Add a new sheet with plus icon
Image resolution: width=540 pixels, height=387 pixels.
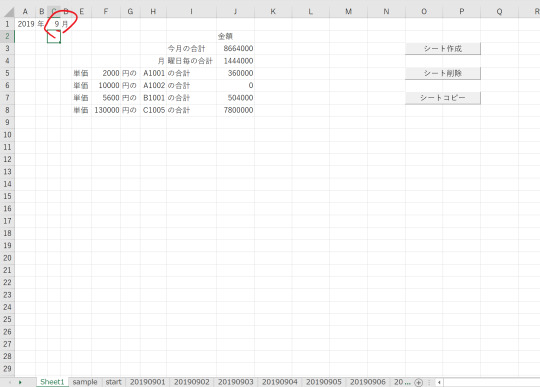(418, 382)
